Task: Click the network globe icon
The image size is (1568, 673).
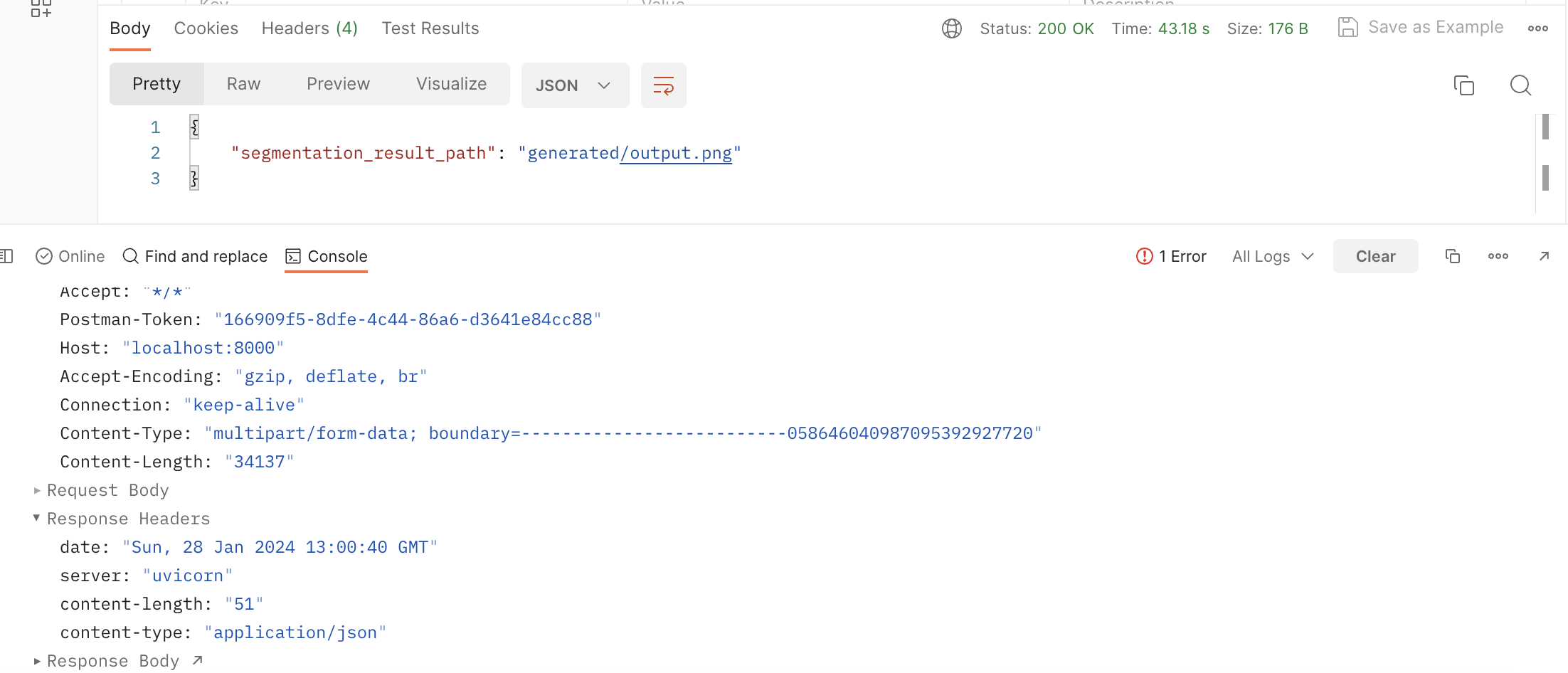Action: (951, 28)
